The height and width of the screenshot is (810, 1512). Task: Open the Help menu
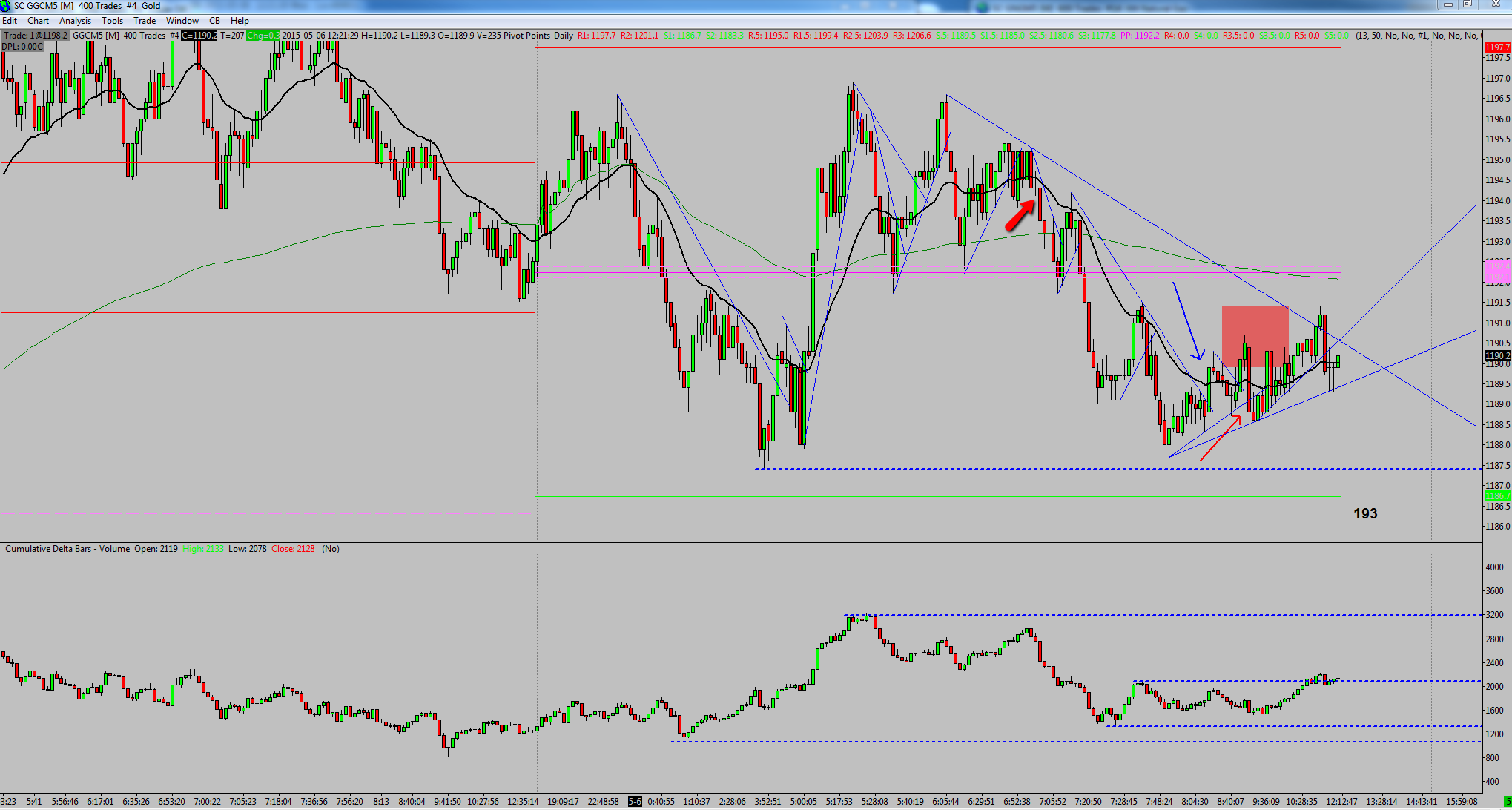click(x=240, y=21)
